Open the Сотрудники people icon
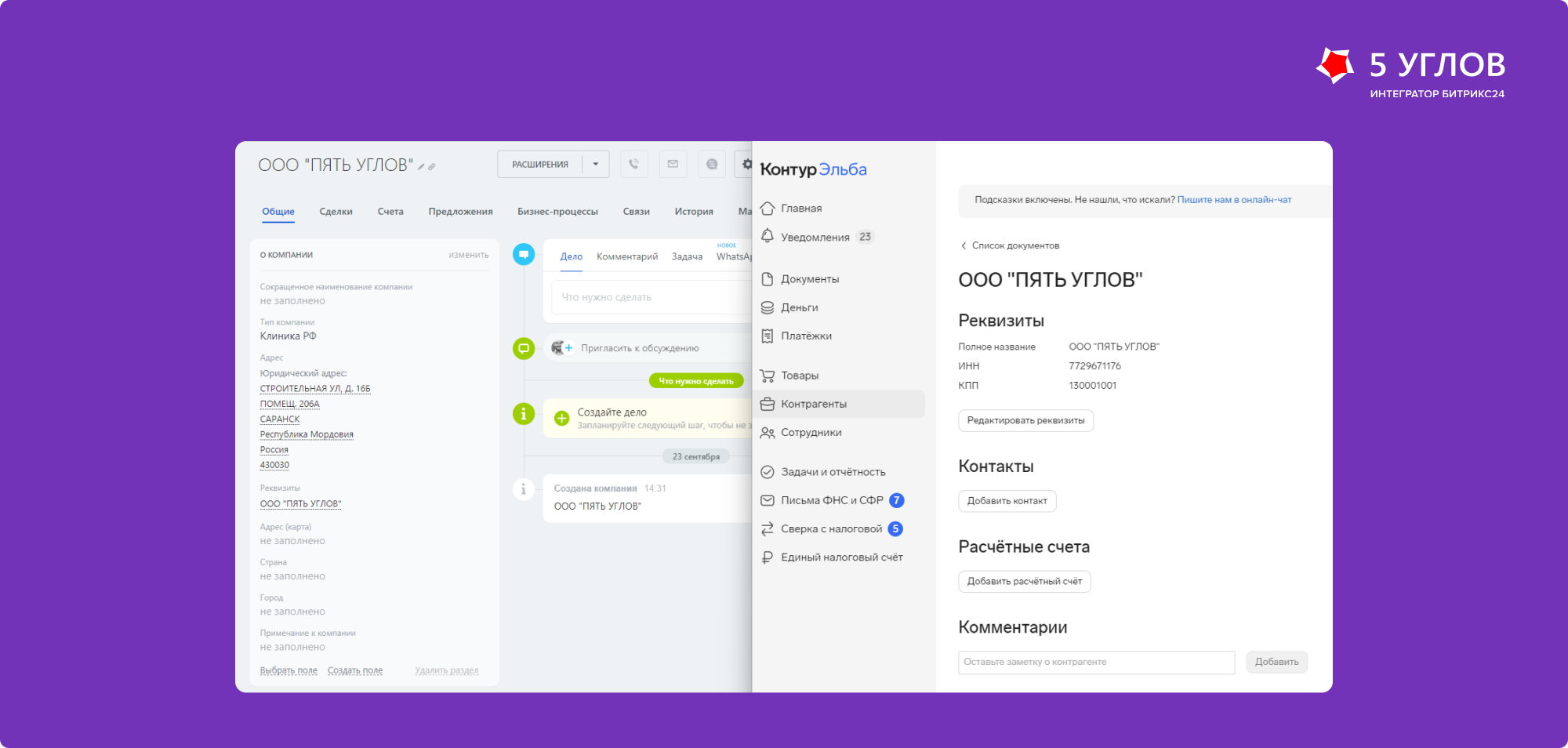The width and height of the screenshot is (1568, 748). point(768,433)
